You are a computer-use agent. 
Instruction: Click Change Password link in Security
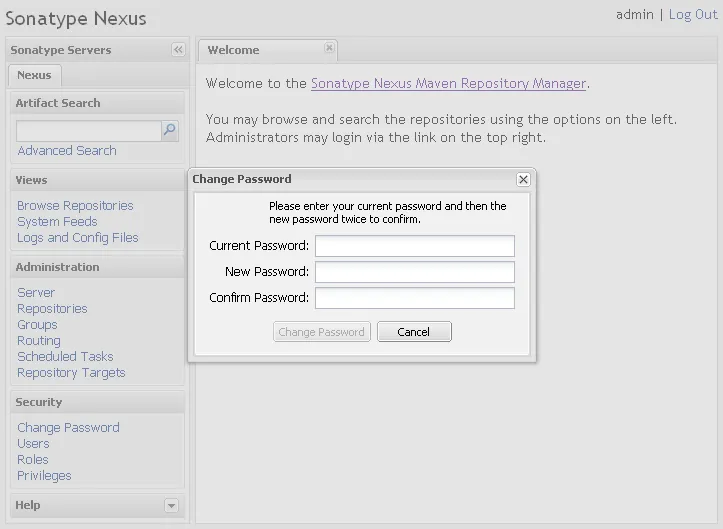click(68, 428)
